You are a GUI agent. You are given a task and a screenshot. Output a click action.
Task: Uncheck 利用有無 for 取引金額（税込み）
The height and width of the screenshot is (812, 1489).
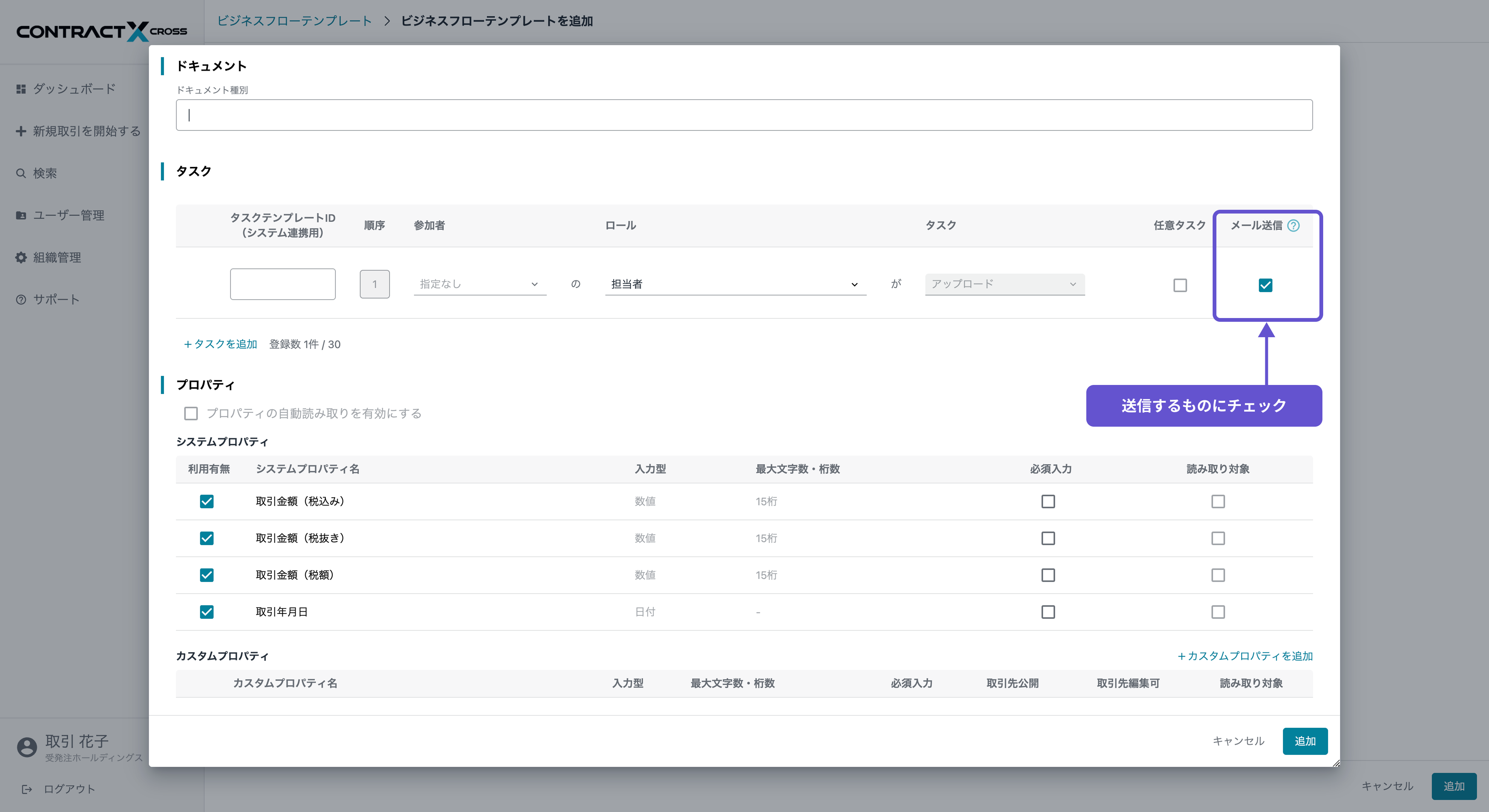pyautogui.click(x=206, y=501)
